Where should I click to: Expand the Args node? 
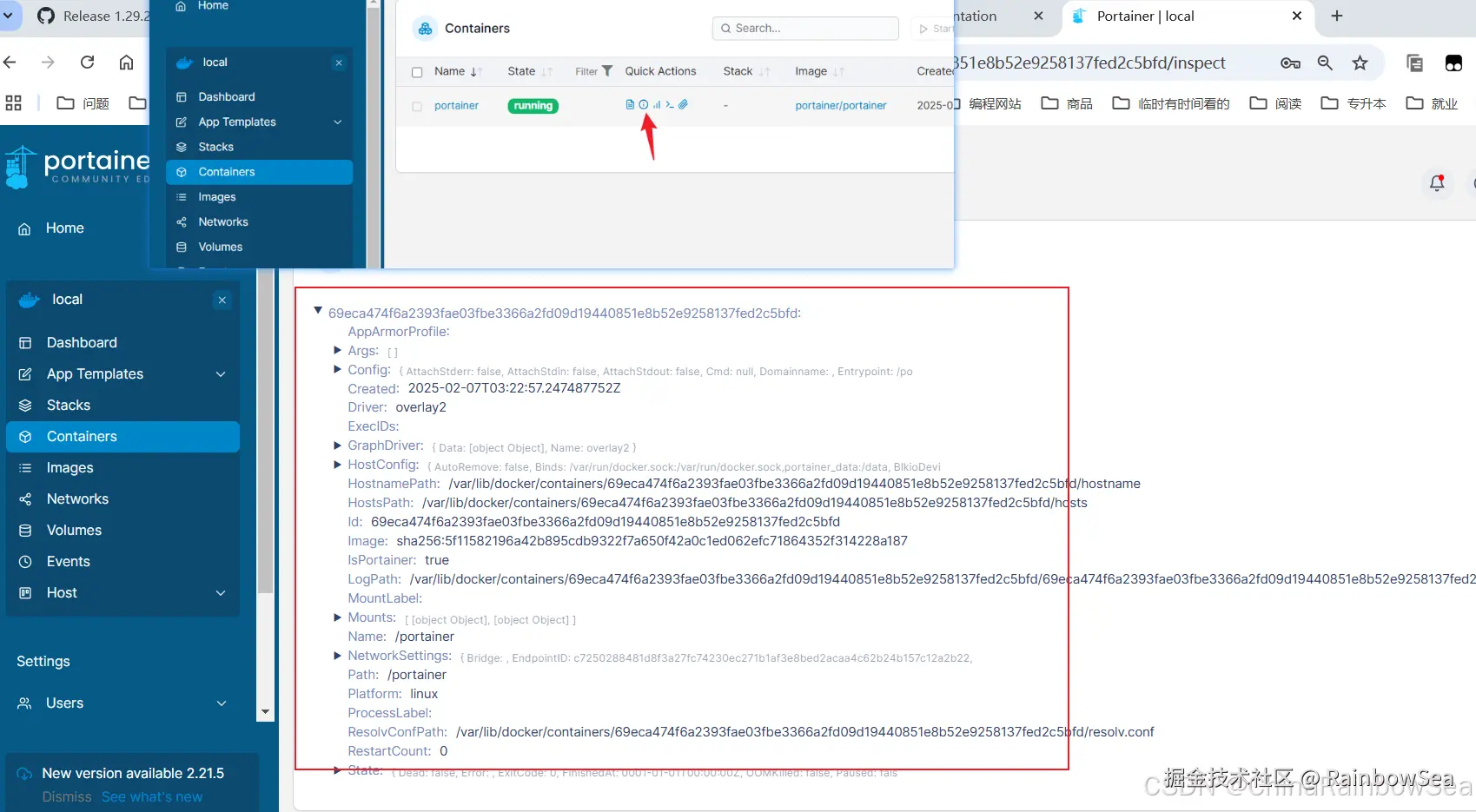click(337, 350)
